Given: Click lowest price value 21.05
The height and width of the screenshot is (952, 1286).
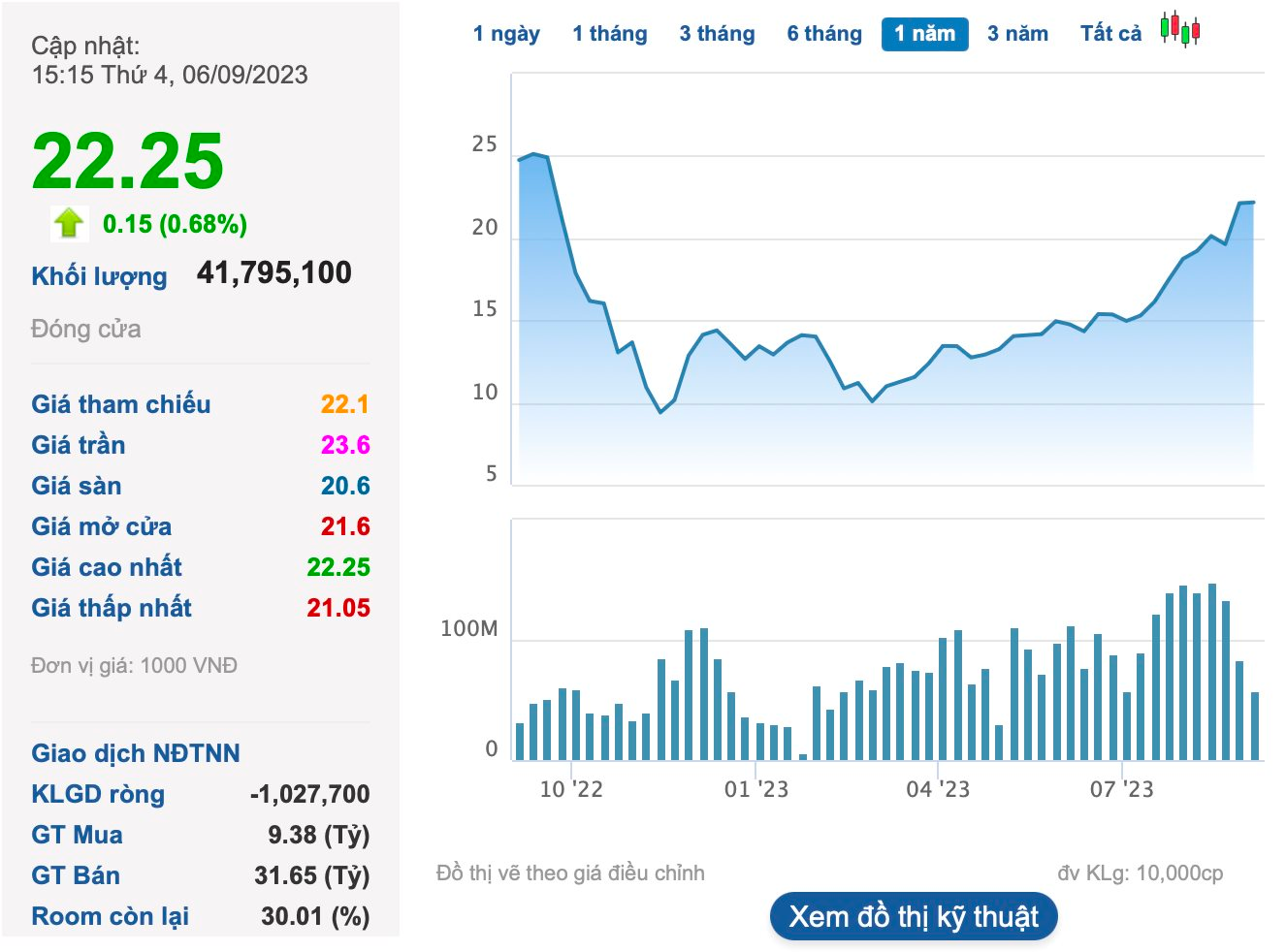Looking at the screenshot, I should click(338, 608).
